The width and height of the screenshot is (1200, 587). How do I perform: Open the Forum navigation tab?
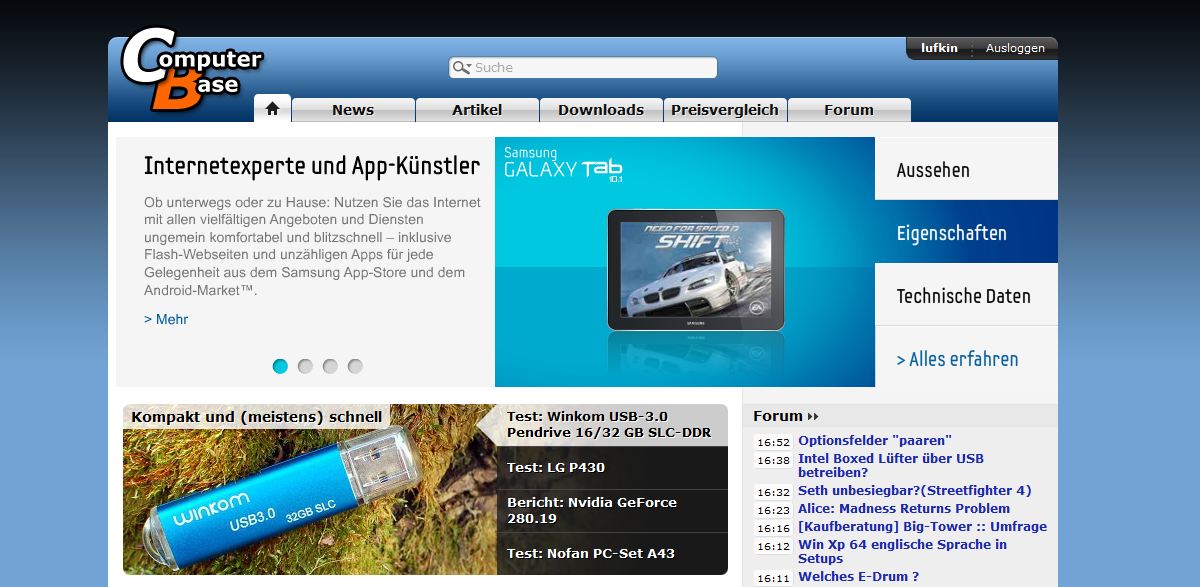click(x=849, y=110)
